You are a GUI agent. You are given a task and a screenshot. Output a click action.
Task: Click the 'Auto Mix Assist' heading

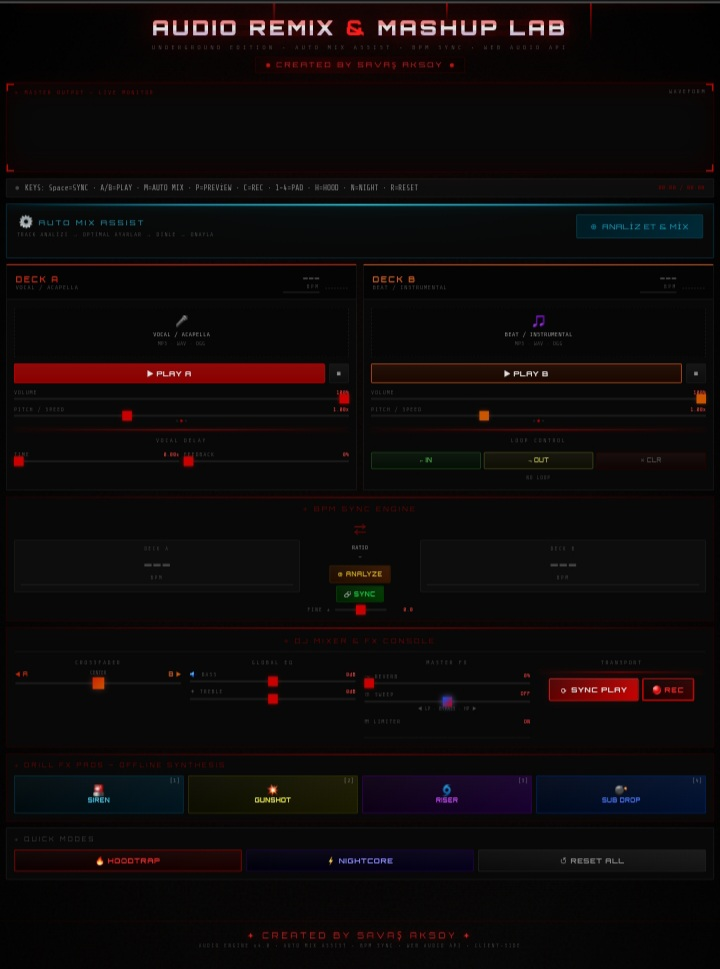pyautogui.click(x=91, y=222)
